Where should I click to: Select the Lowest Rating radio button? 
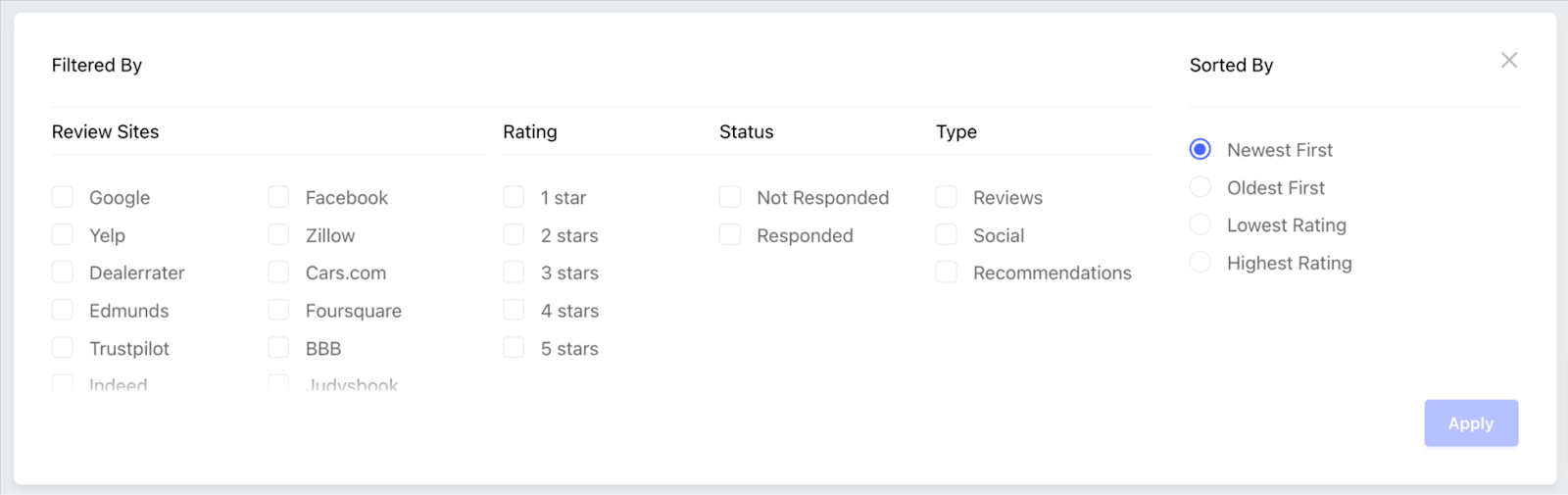coord(1200,224)
